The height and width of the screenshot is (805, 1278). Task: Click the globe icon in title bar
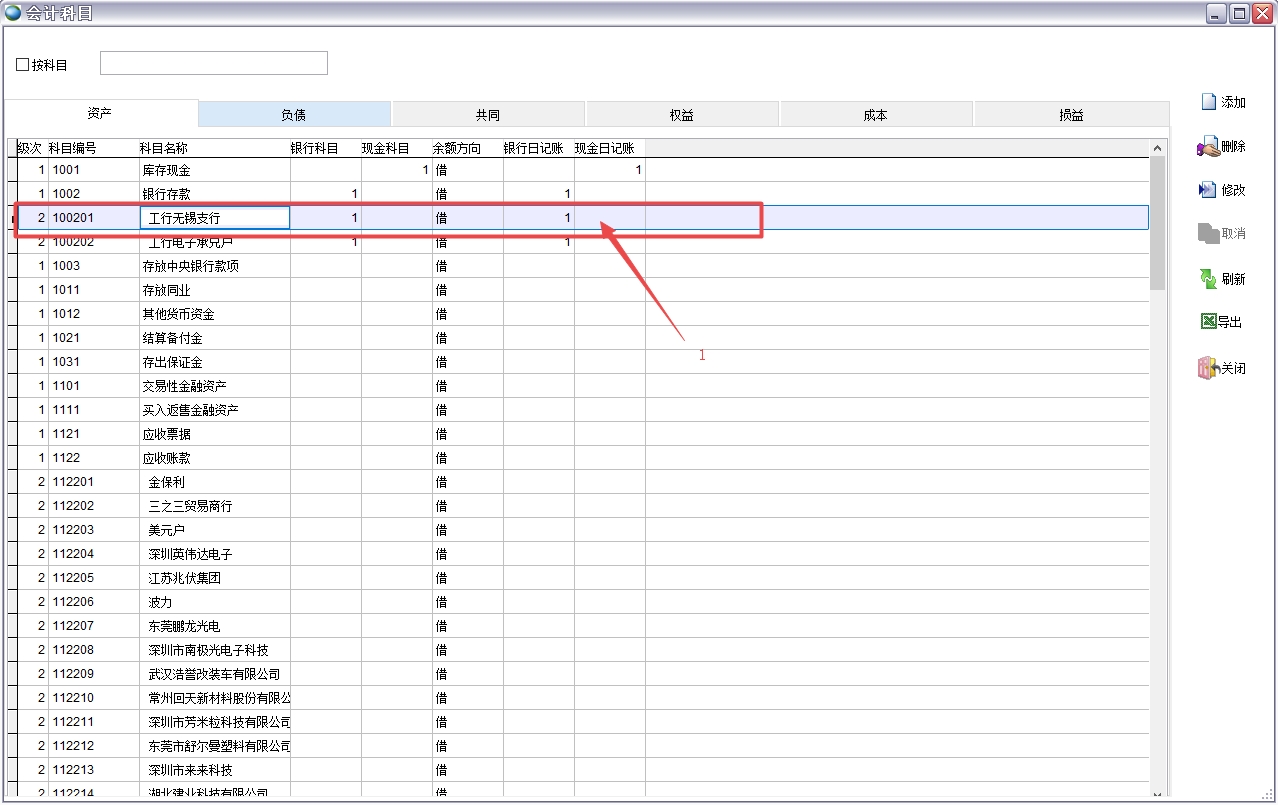(13, 13)
